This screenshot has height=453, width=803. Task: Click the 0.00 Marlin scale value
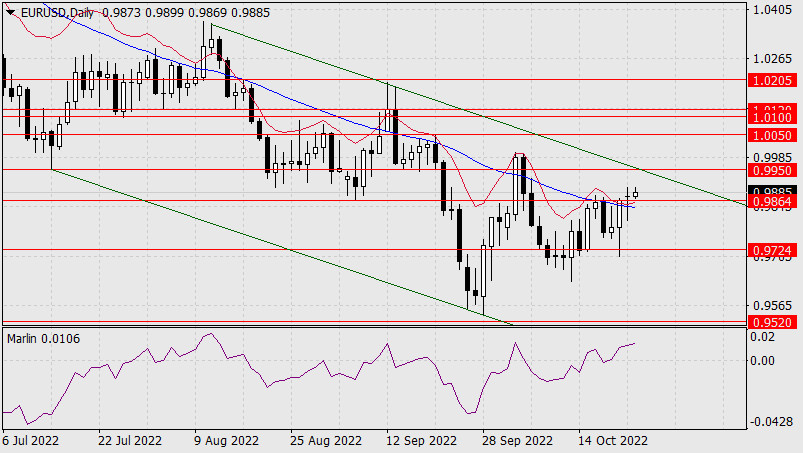click(x=763, y=361)
